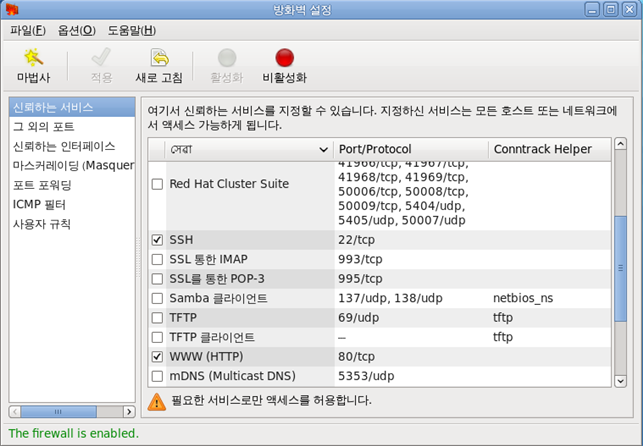Select 신뢰하는 인터페이스 in sidebar
The image size is (643, 446).
(72, 146)
